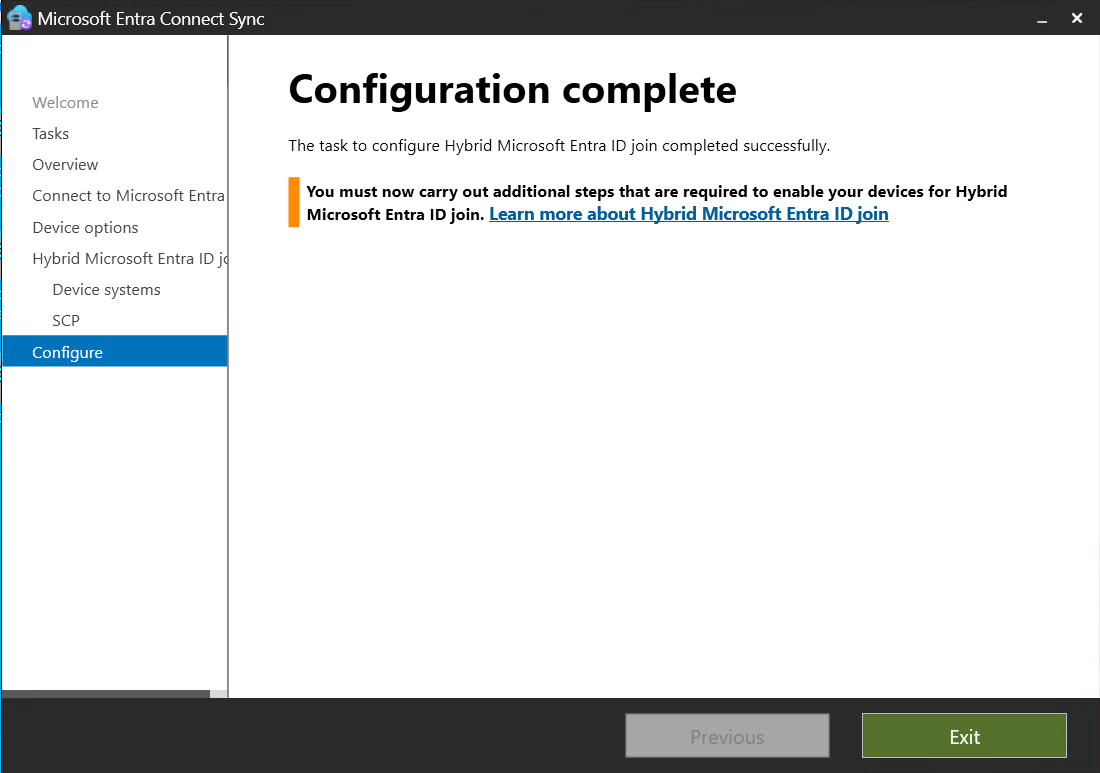
Task: Select the Device options step
Action: pyautogui.click(x=86, y=227)
